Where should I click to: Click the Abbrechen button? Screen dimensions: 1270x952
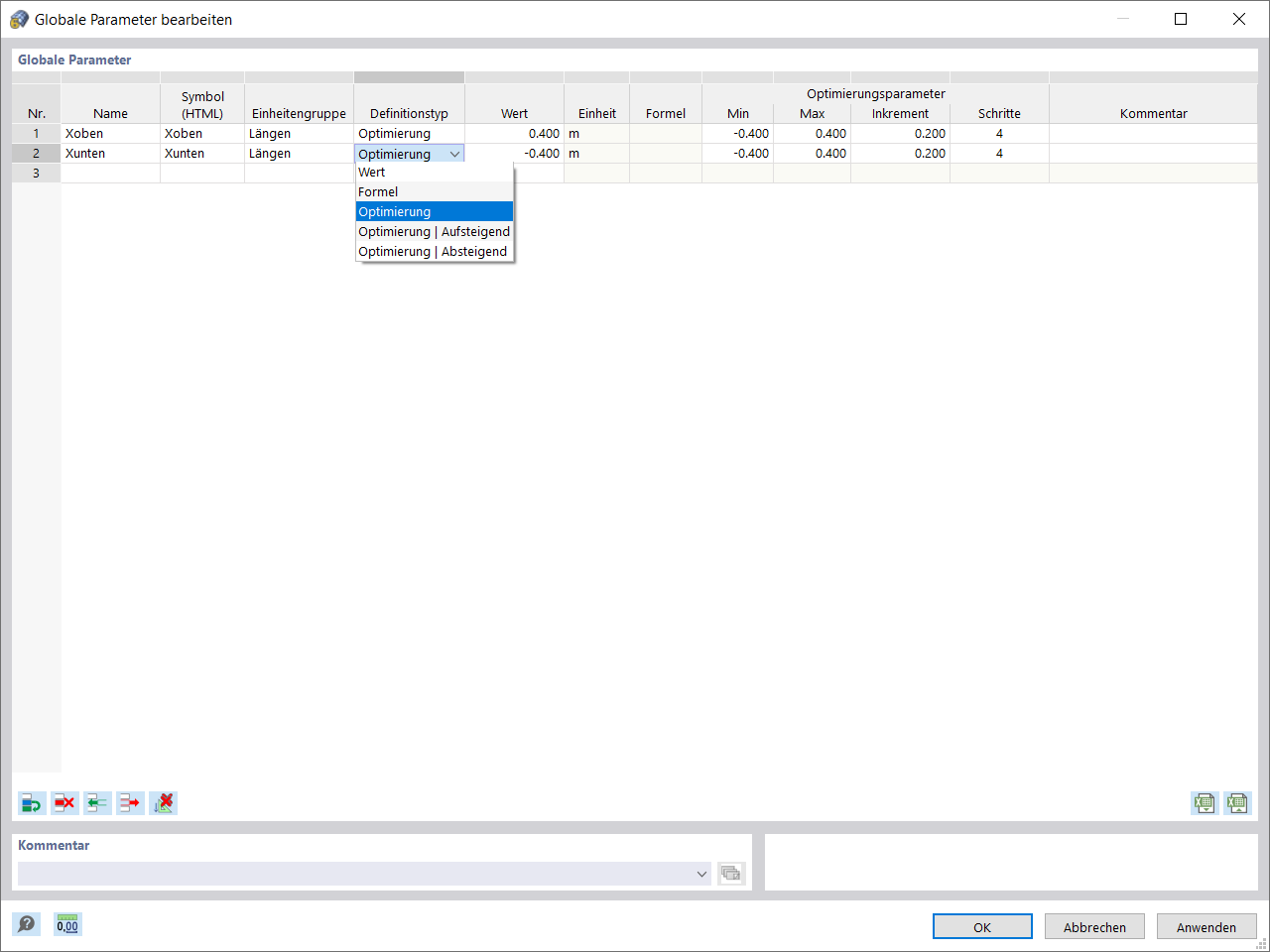(1094, 927)
